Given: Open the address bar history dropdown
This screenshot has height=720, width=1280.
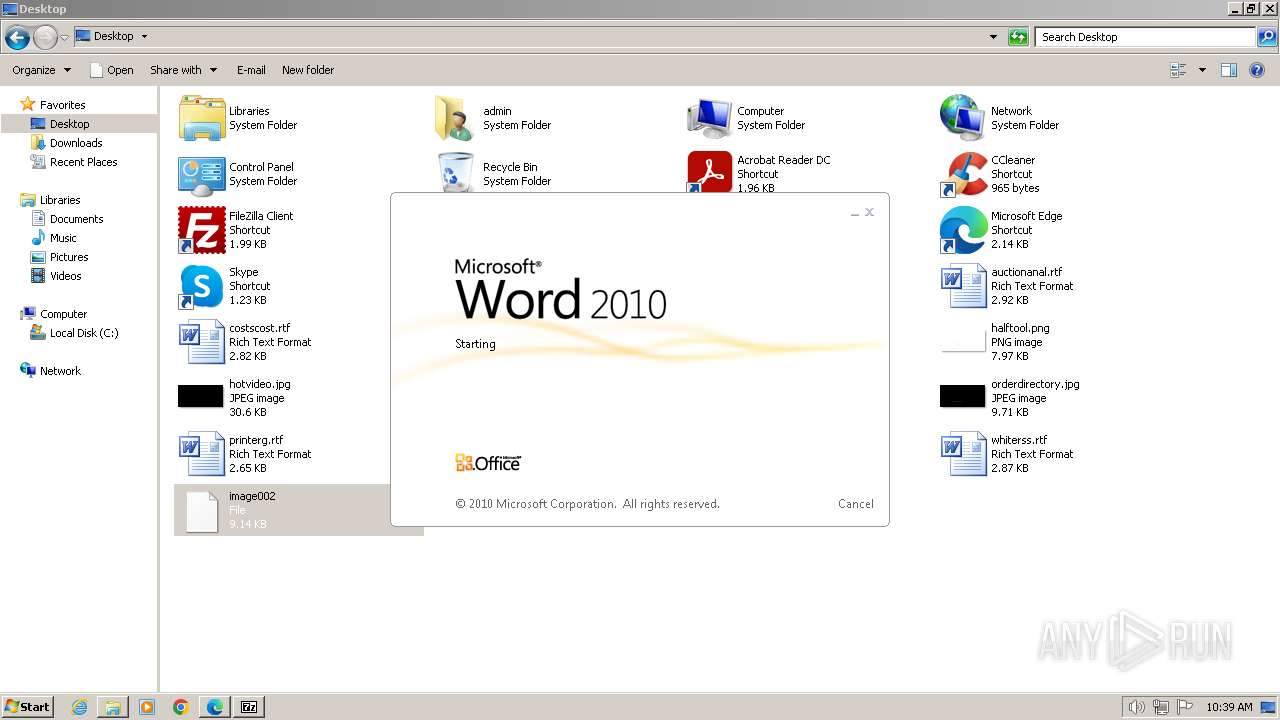Looking at the screenshot, I should (993, 37).
